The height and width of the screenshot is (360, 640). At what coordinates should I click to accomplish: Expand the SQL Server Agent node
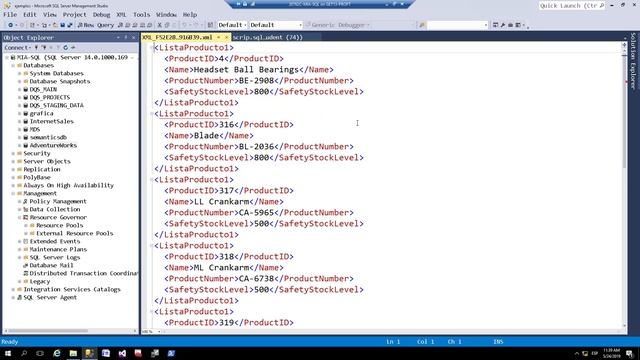click(x=13, y=298)
